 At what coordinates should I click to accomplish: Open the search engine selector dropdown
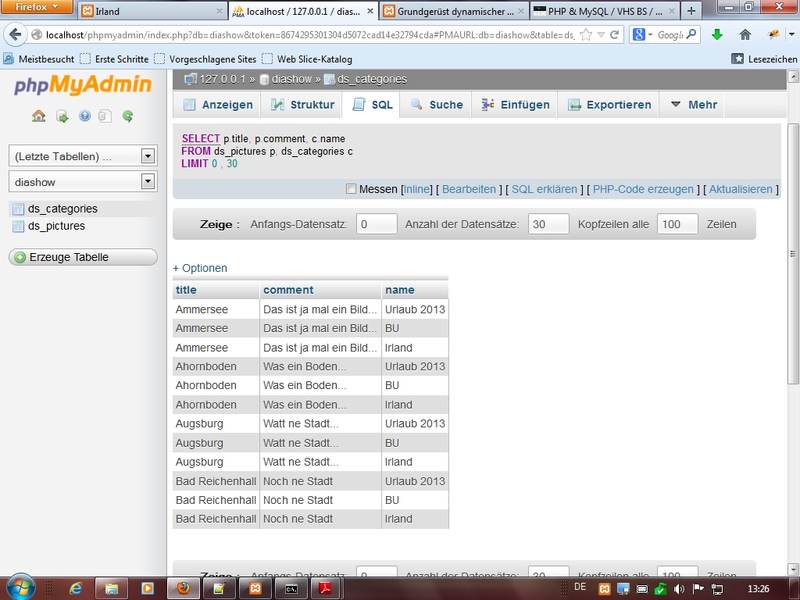click(x=642, y=35)
